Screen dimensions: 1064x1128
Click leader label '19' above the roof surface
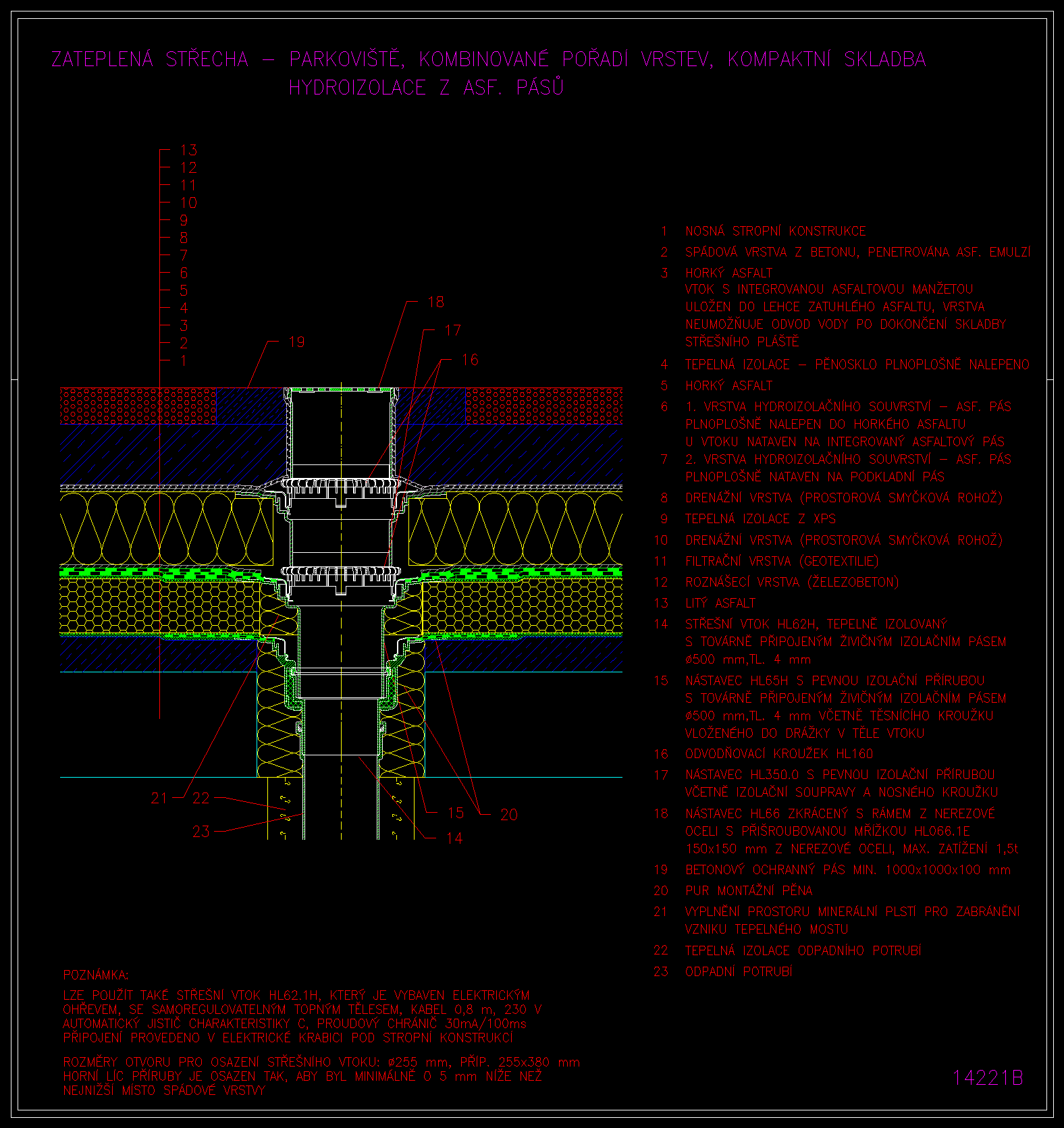[x=296, y=342]
